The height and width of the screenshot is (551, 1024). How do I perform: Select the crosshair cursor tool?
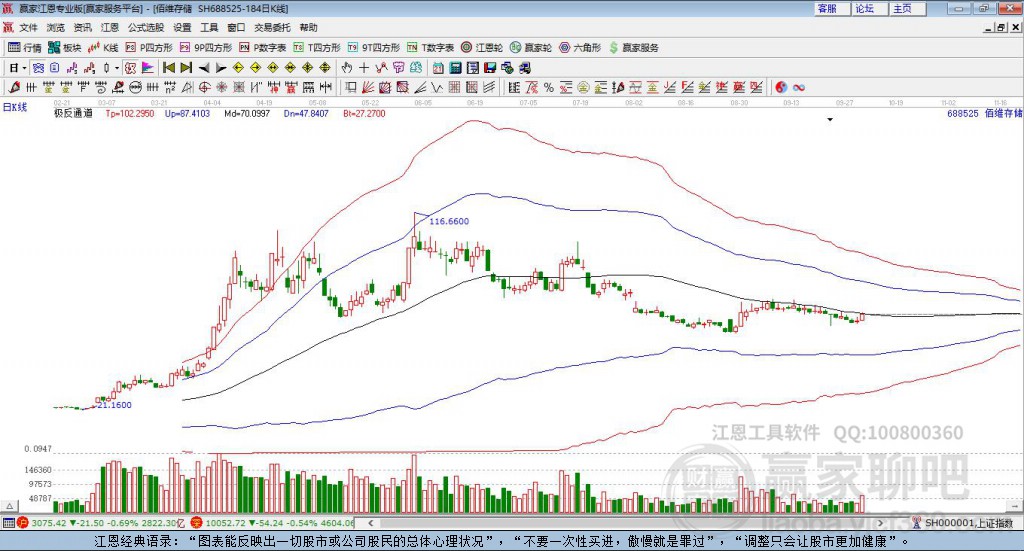point(364,68)
